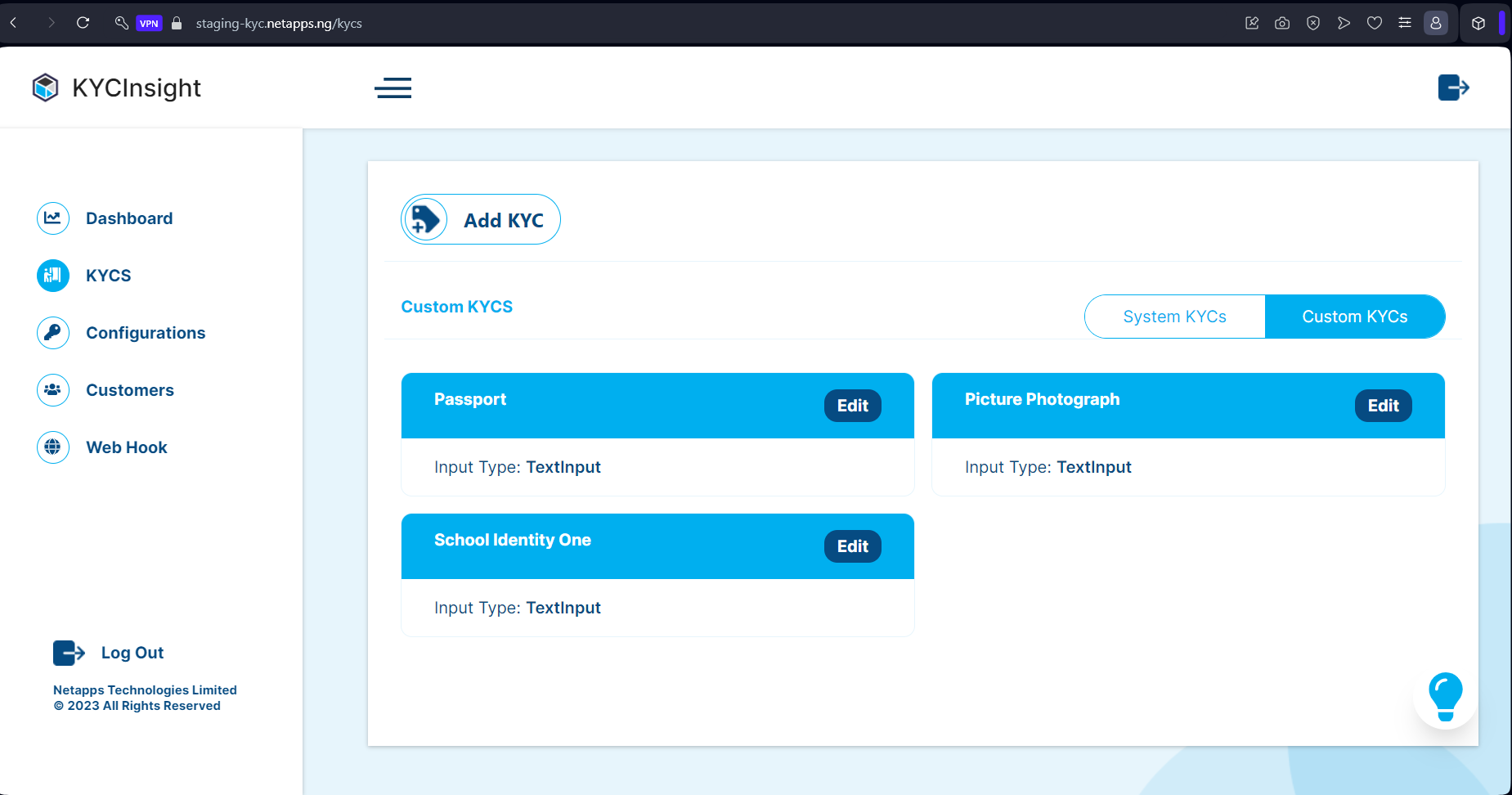Click Passport's Input Type: TextInput text

(x=518, y=467)
